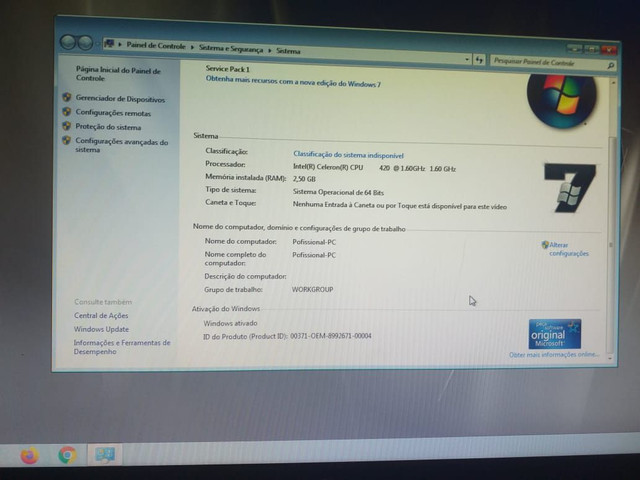Image resolution: width=640 pixels, height=480 pixels.
Task: Open Gerenciador de Dispositivos
Action: (x=120, y=99)
